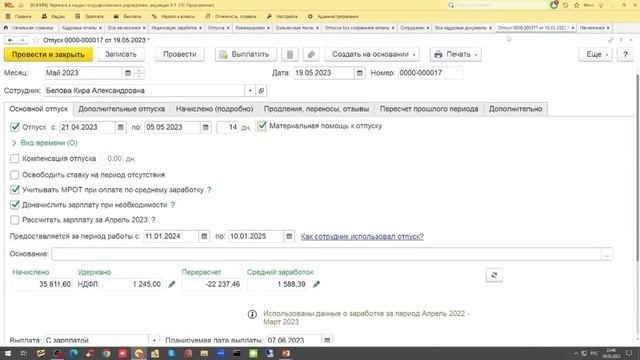Open calendar for vacation start date 21.04.2023
This screenshot has height=360, width=640.
[120, 127]
